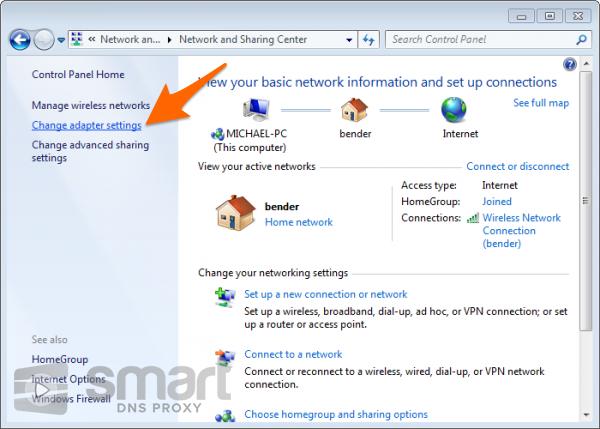
Task: Select 'Network and Sharing Center' breadcrumb
Action: [x=243, y=39]
